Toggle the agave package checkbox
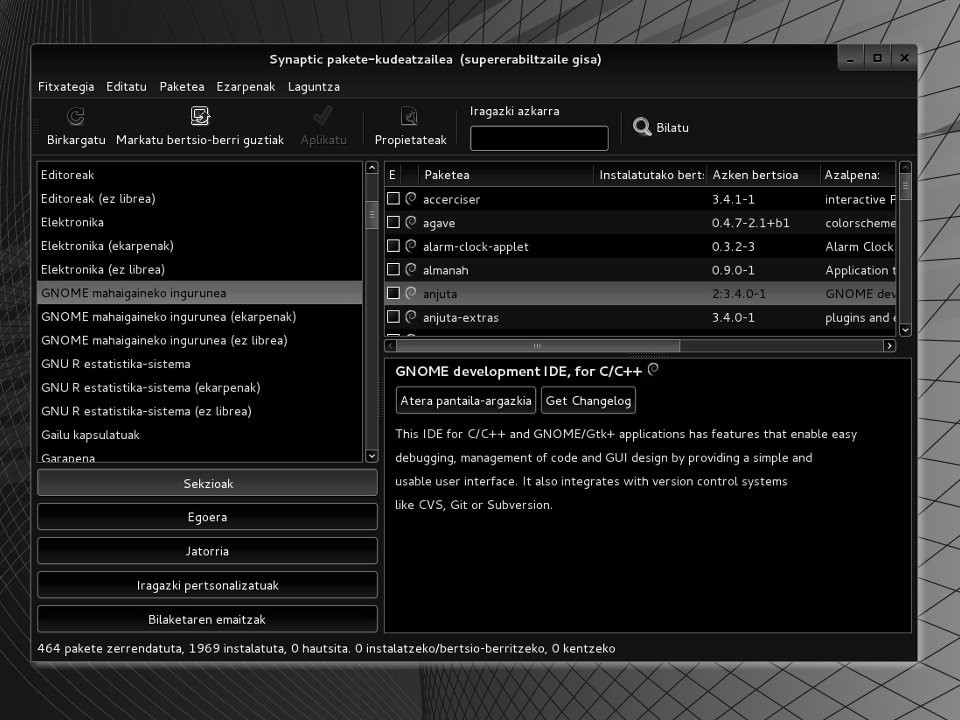Image resolution: width=960 pixels, height=720 pixels. [x=394, y=222]
